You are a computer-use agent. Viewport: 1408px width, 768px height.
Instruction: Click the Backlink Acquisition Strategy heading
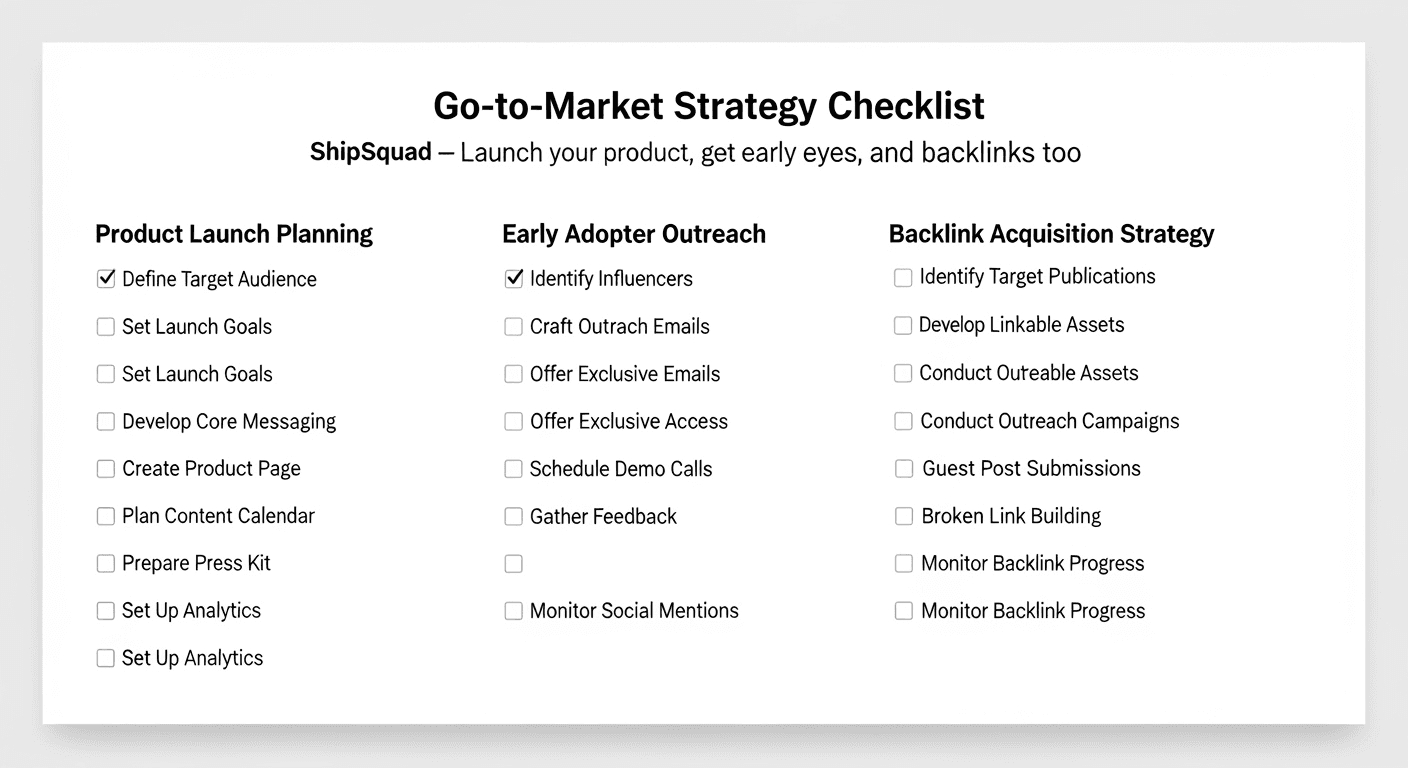(1051, 234)
